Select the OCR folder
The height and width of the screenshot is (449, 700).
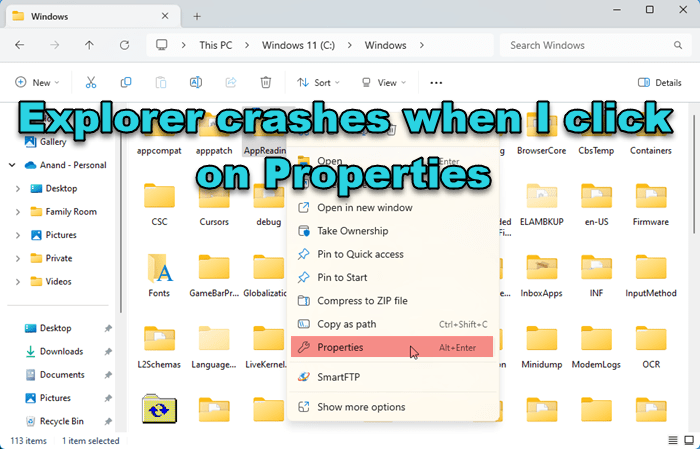pyautogui.click(x=651, y=347)
